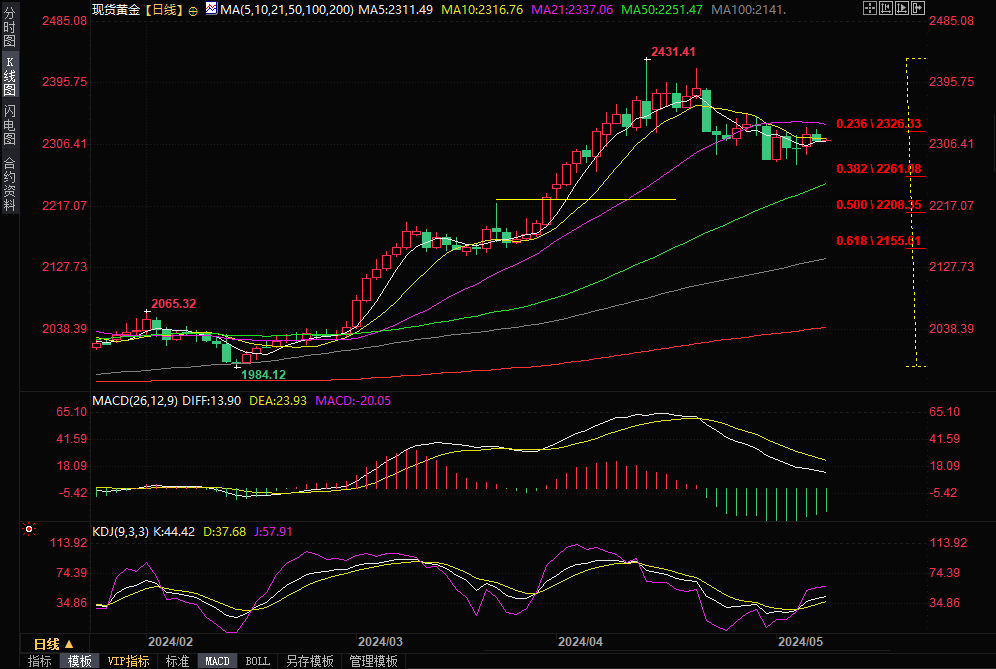Screen dimensions: 996x669
Task: Click the 2024/05 date label
Action: [800, 642]
